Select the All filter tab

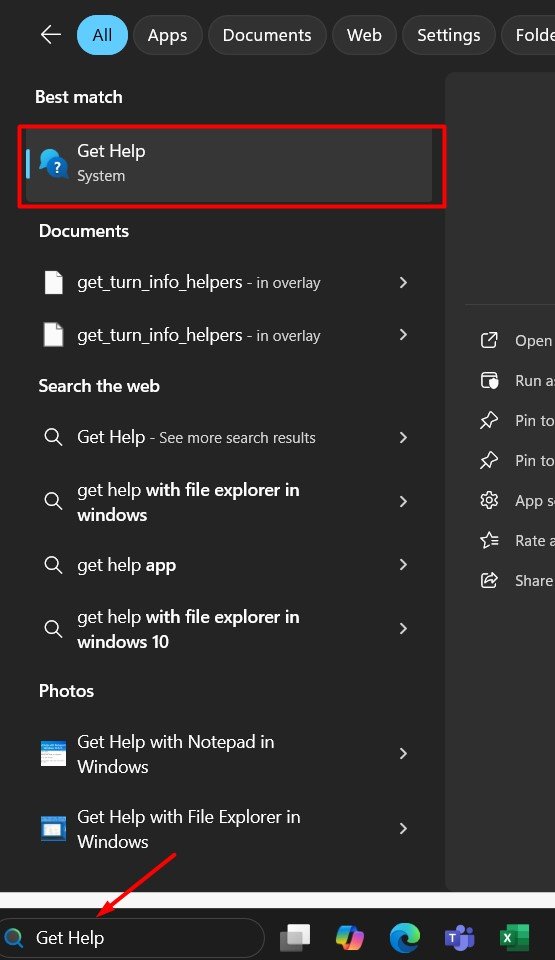102,35
